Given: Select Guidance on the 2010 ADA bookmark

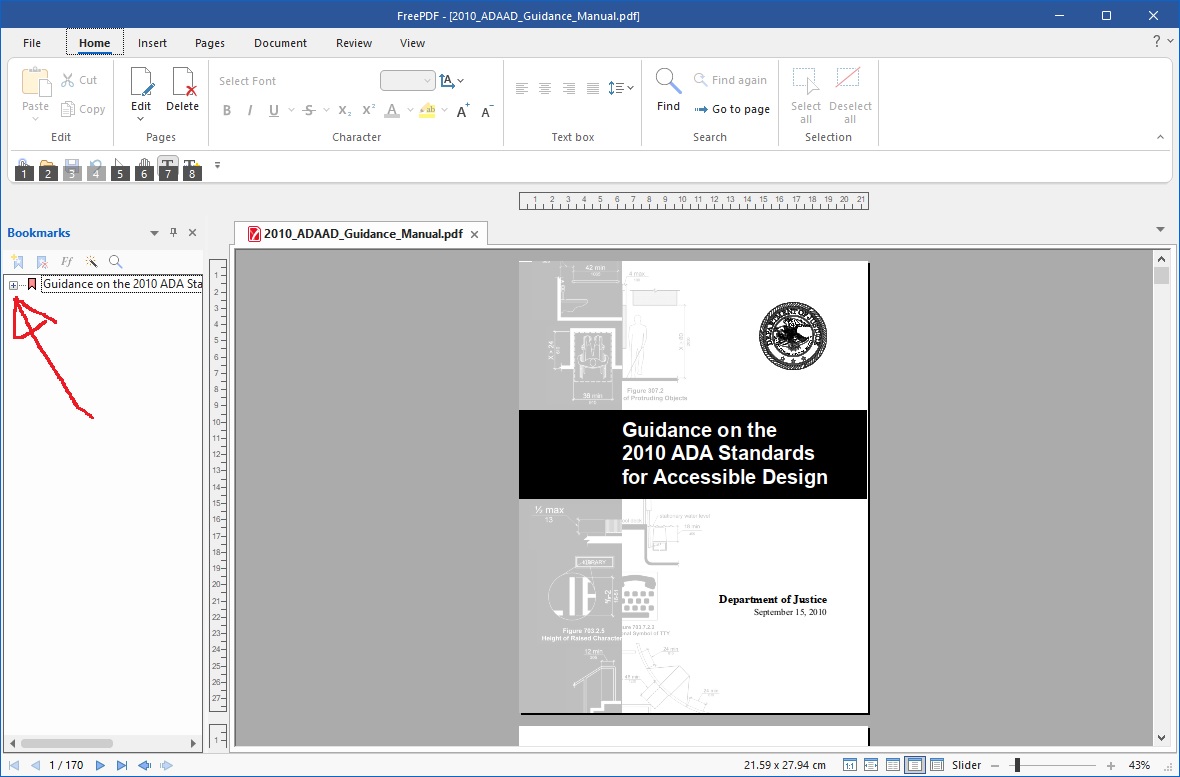Looking at the screenshot, I should click(x=122, y=284).
